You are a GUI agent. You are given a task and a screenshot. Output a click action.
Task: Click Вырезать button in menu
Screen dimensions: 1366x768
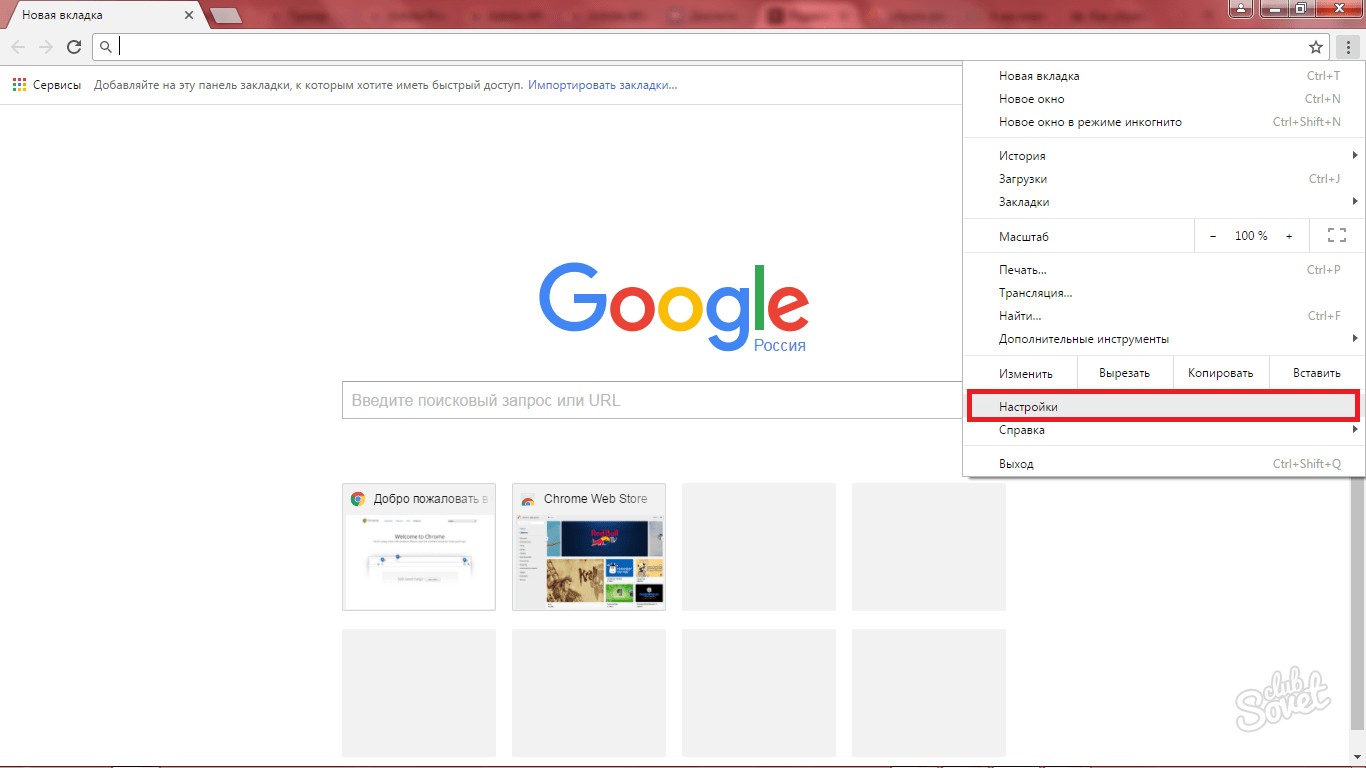[x=1124, y=373]
